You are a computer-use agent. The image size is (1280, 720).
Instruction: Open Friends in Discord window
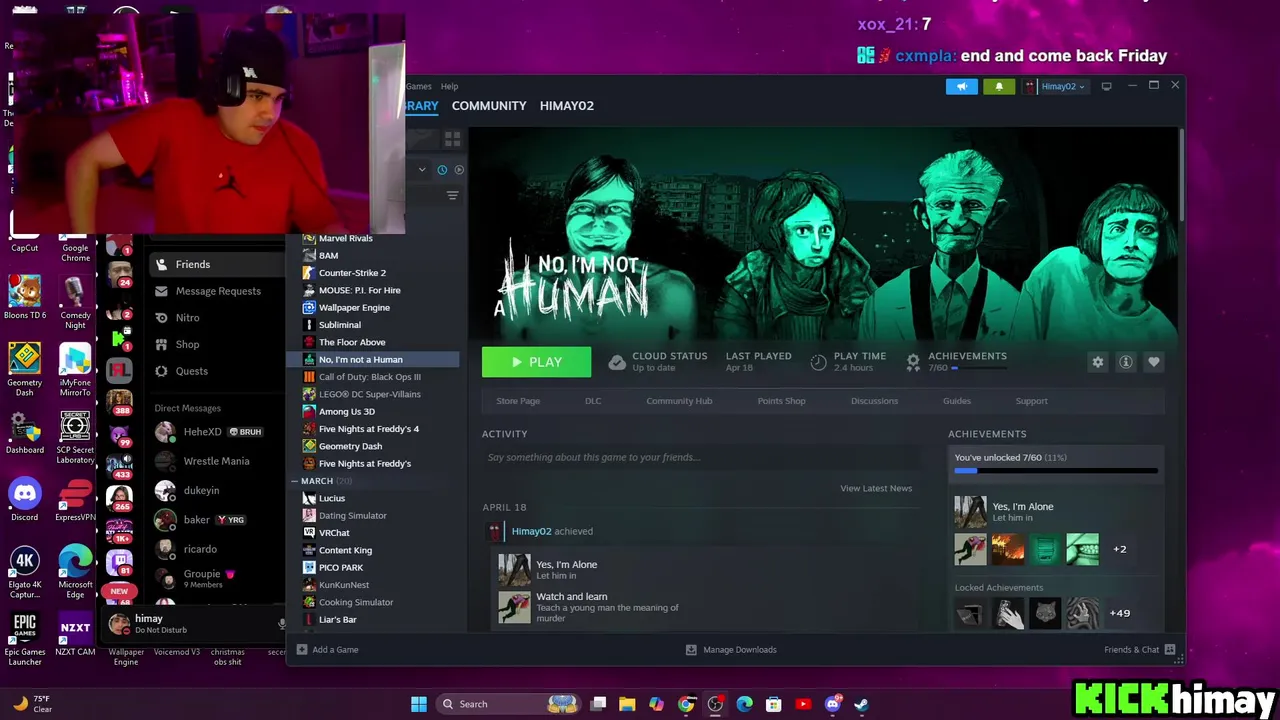click(x=216, y=265)
